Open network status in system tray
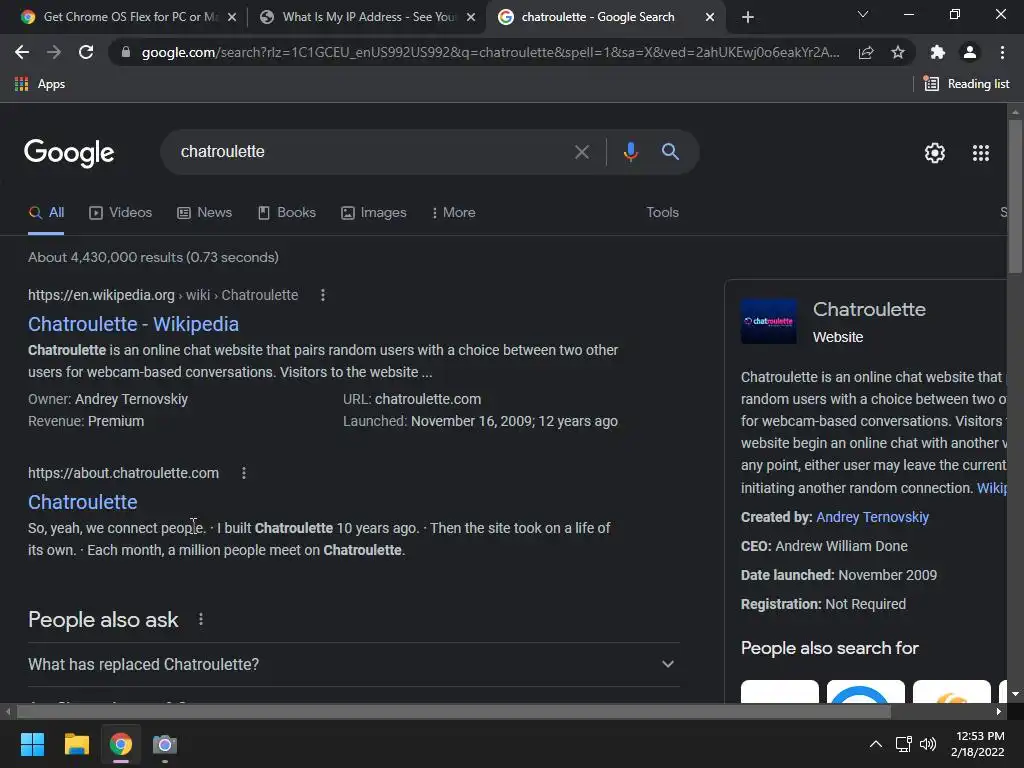The width and height of the screenshot is (1024, 768). coord(903,744)
